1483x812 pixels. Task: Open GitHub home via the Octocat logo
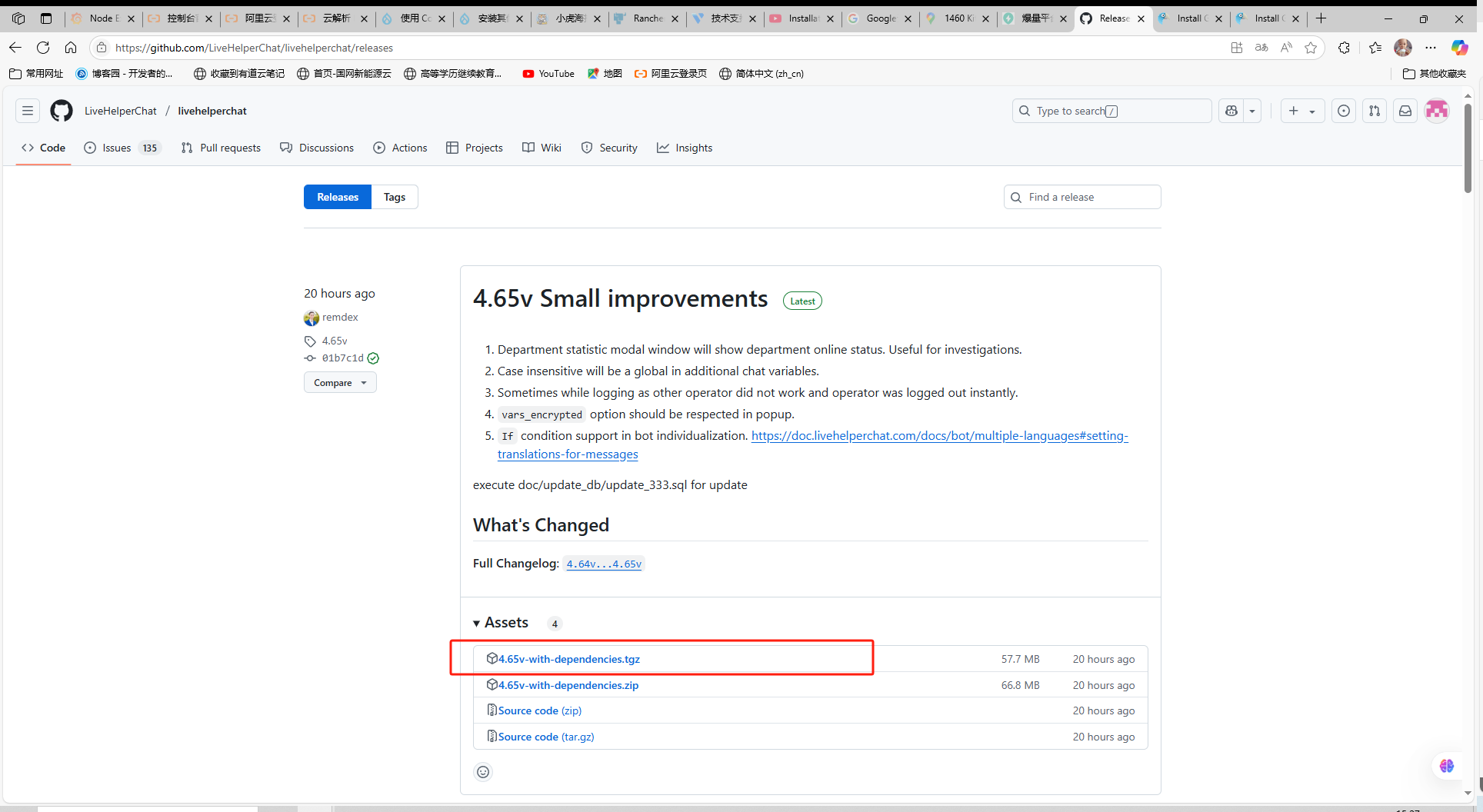pos(62,111)
